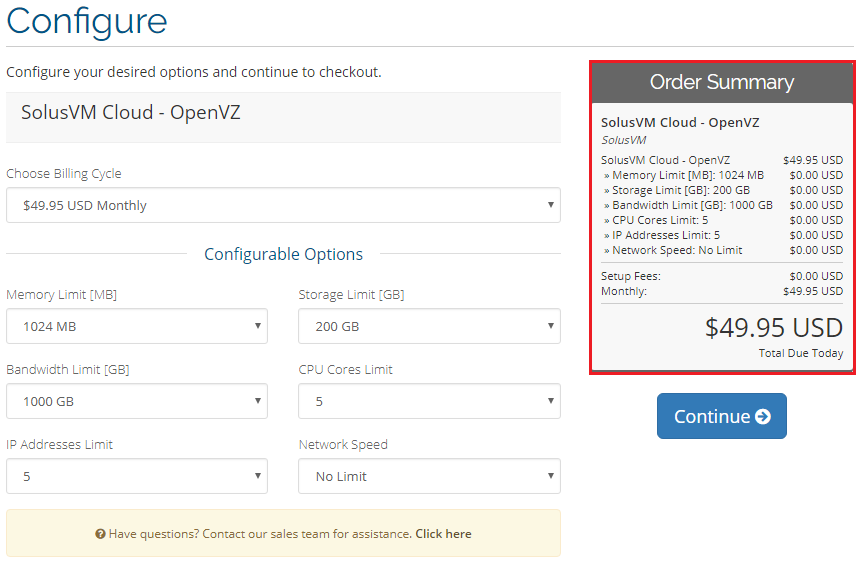Click the 'CPU Cores Limit: 5' summary line

722,220
